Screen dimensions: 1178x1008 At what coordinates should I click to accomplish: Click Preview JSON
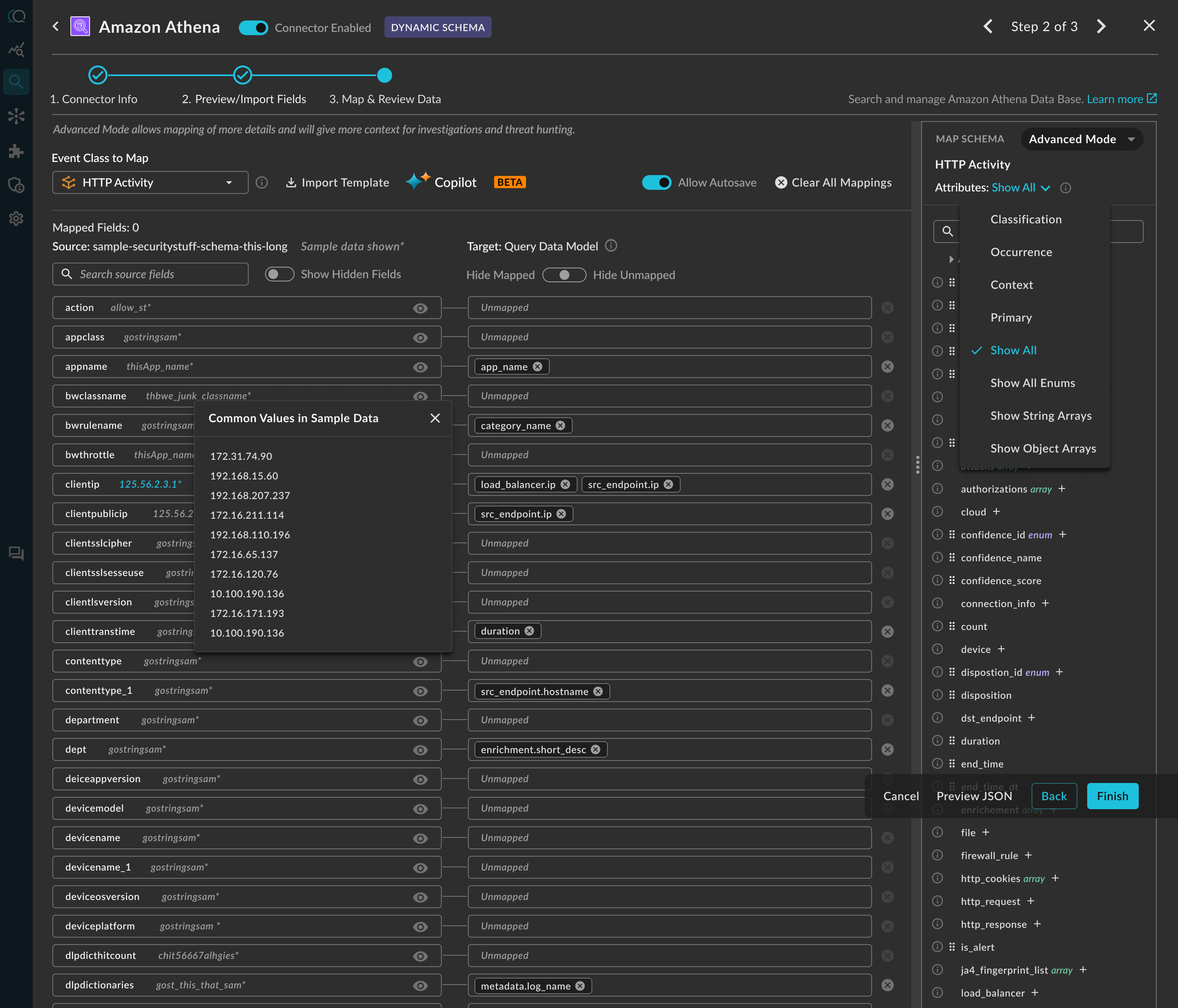[x=974, y=796]
